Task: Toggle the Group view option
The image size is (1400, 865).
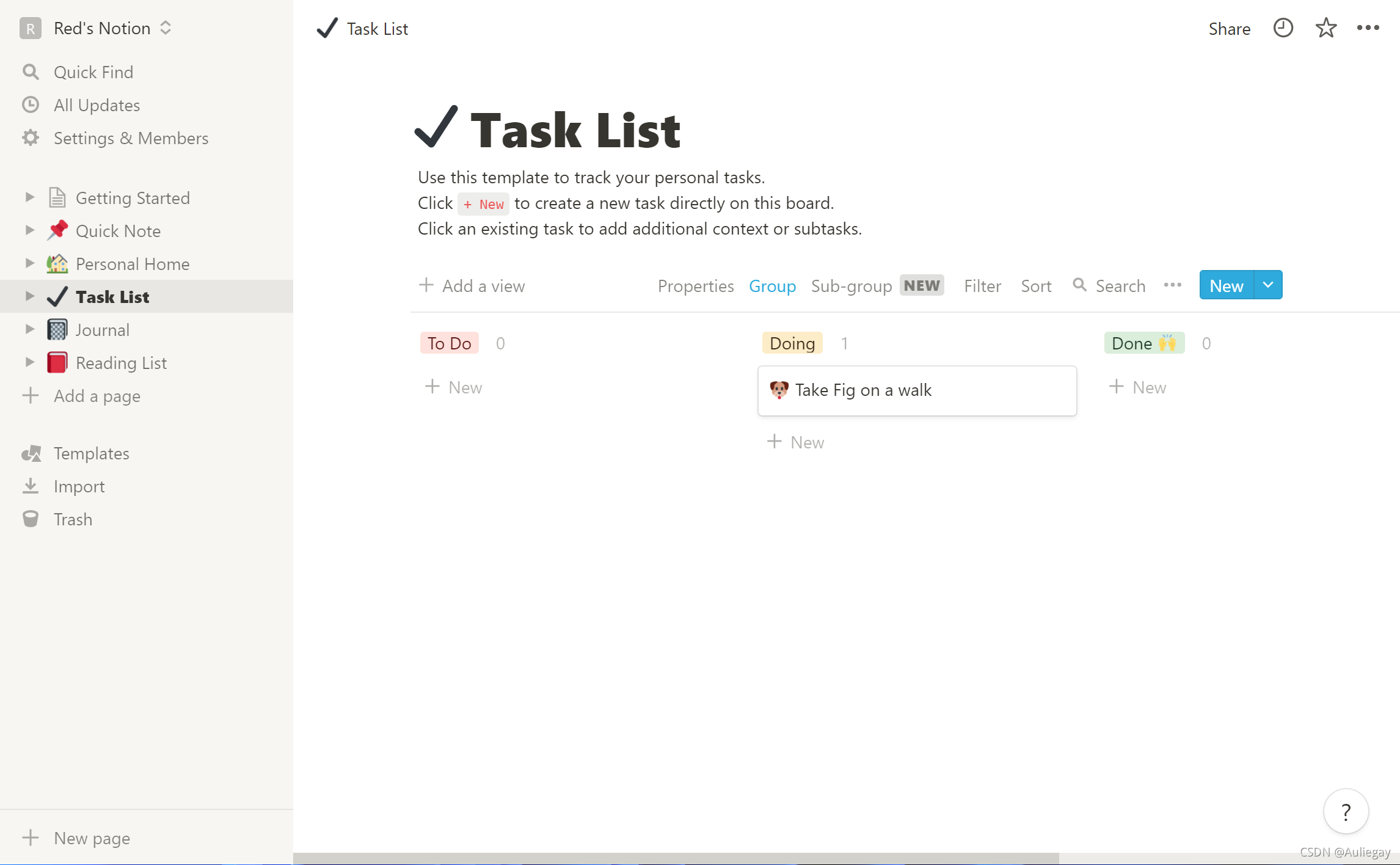Action: coord(772,286)
